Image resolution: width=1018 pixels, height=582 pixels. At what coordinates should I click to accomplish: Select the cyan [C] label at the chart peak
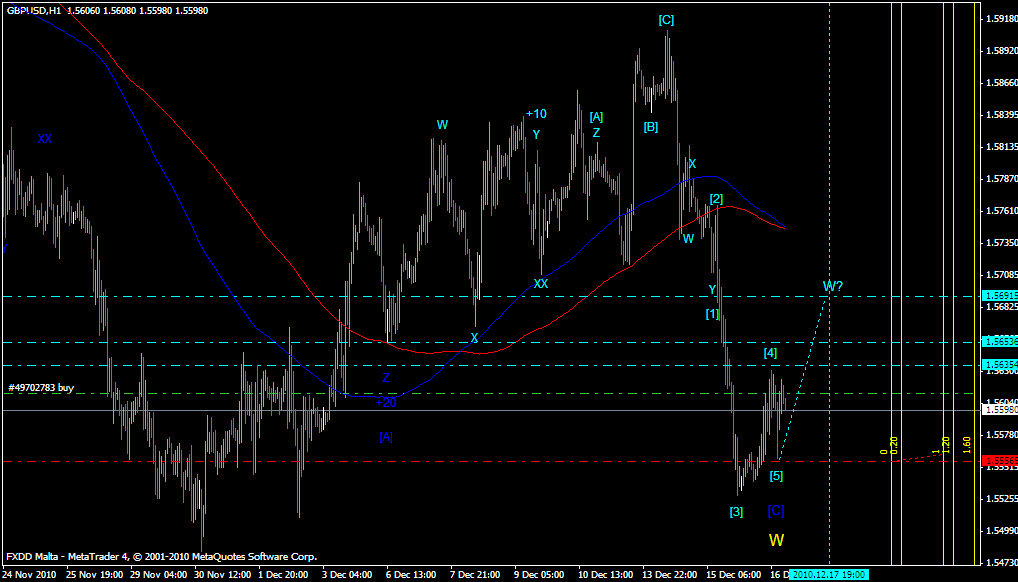coord(666,20)
